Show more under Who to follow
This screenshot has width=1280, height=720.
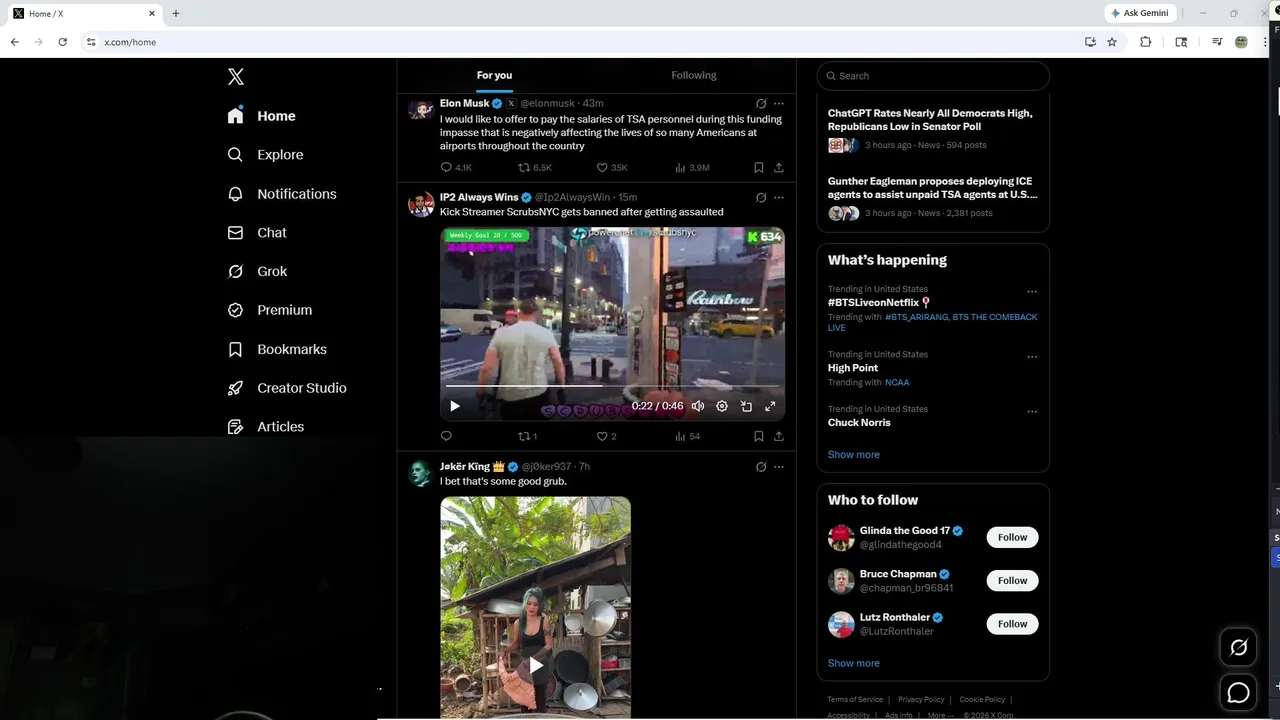[854, 663]
